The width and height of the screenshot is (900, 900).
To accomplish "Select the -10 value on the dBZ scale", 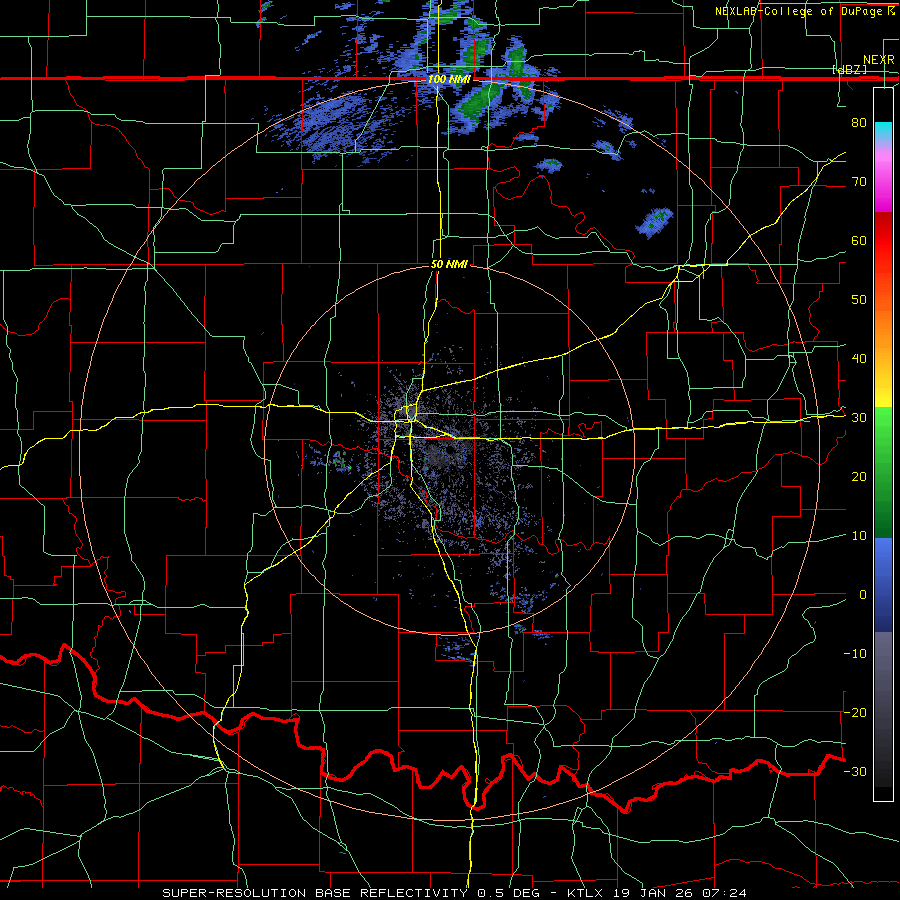I will [x=855, y=653].
